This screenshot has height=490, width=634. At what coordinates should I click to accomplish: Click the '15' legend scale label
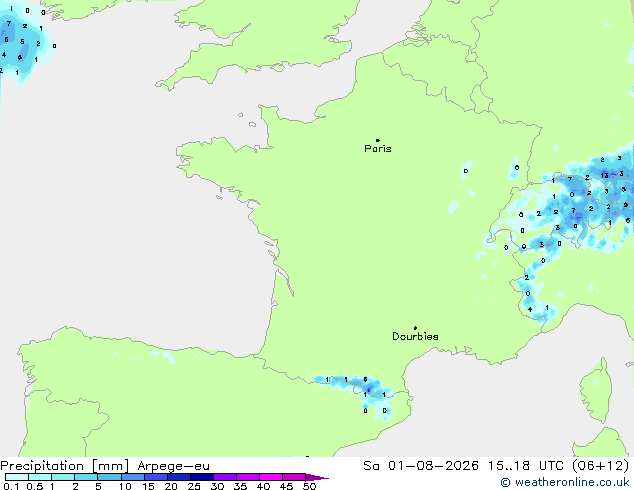tap(148, 486)
